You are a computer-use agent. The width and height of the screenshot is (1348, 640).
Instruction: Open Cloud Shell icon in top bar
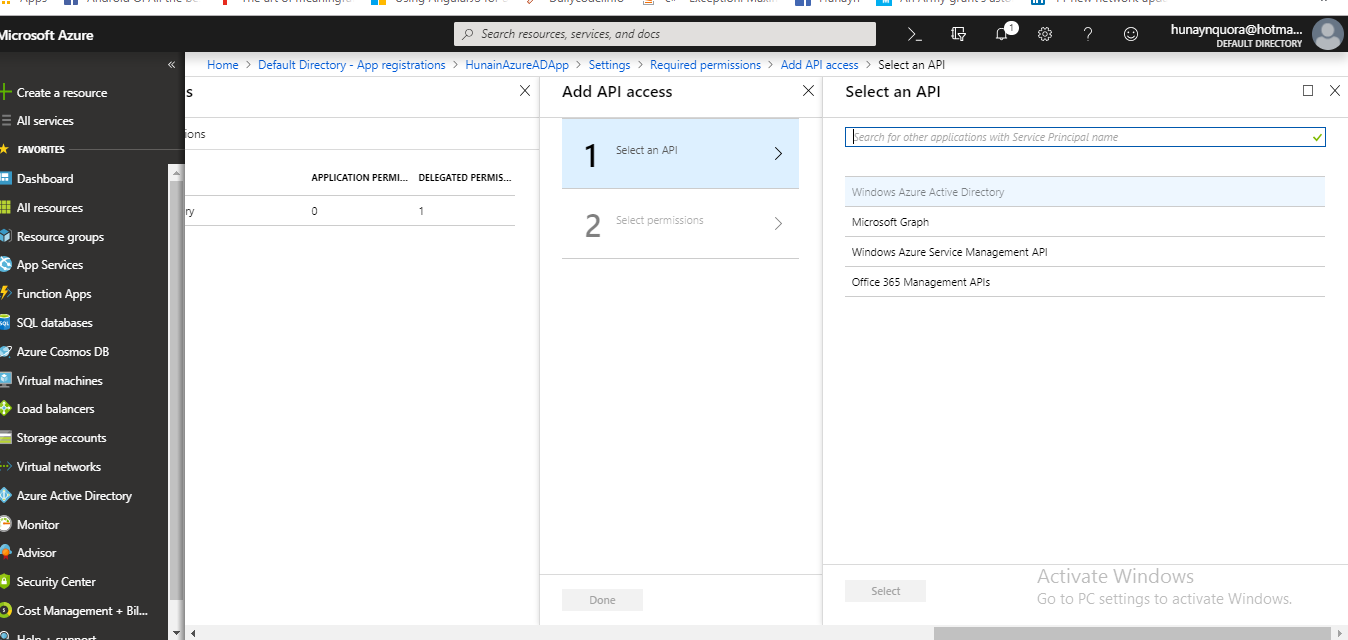914,34
